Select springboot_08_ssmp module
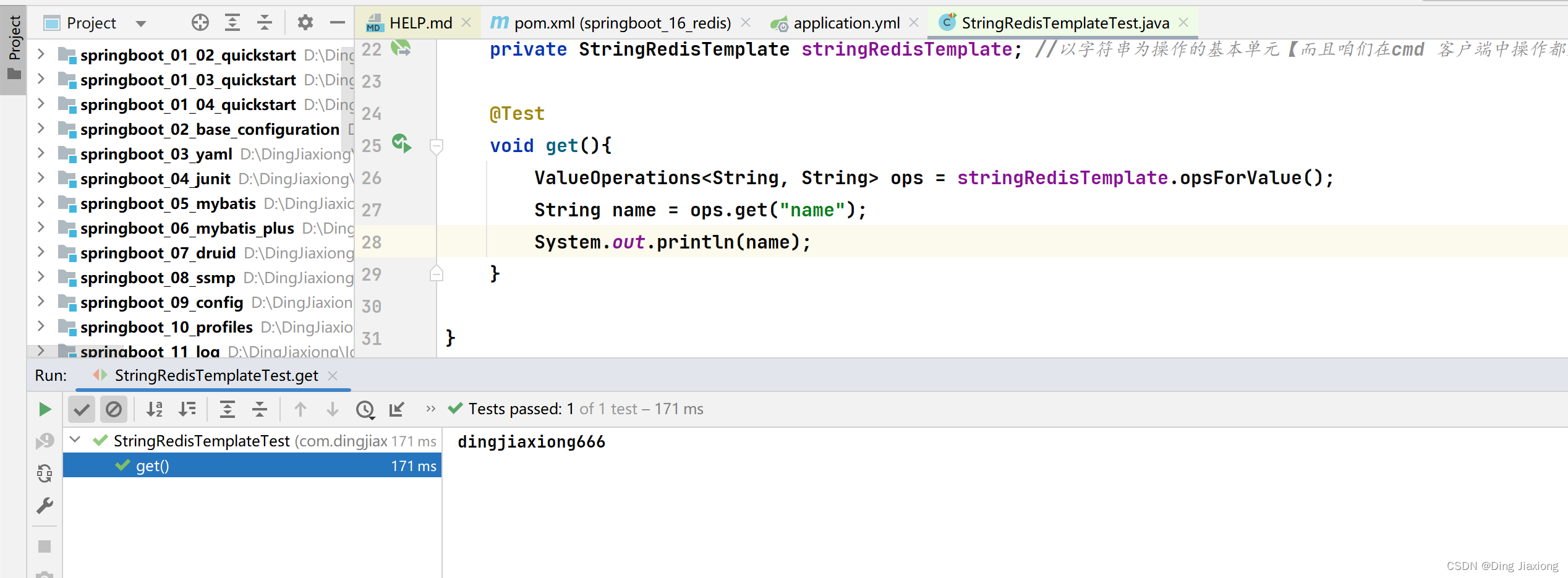The image size is (1568, 578). pos(158,278)
